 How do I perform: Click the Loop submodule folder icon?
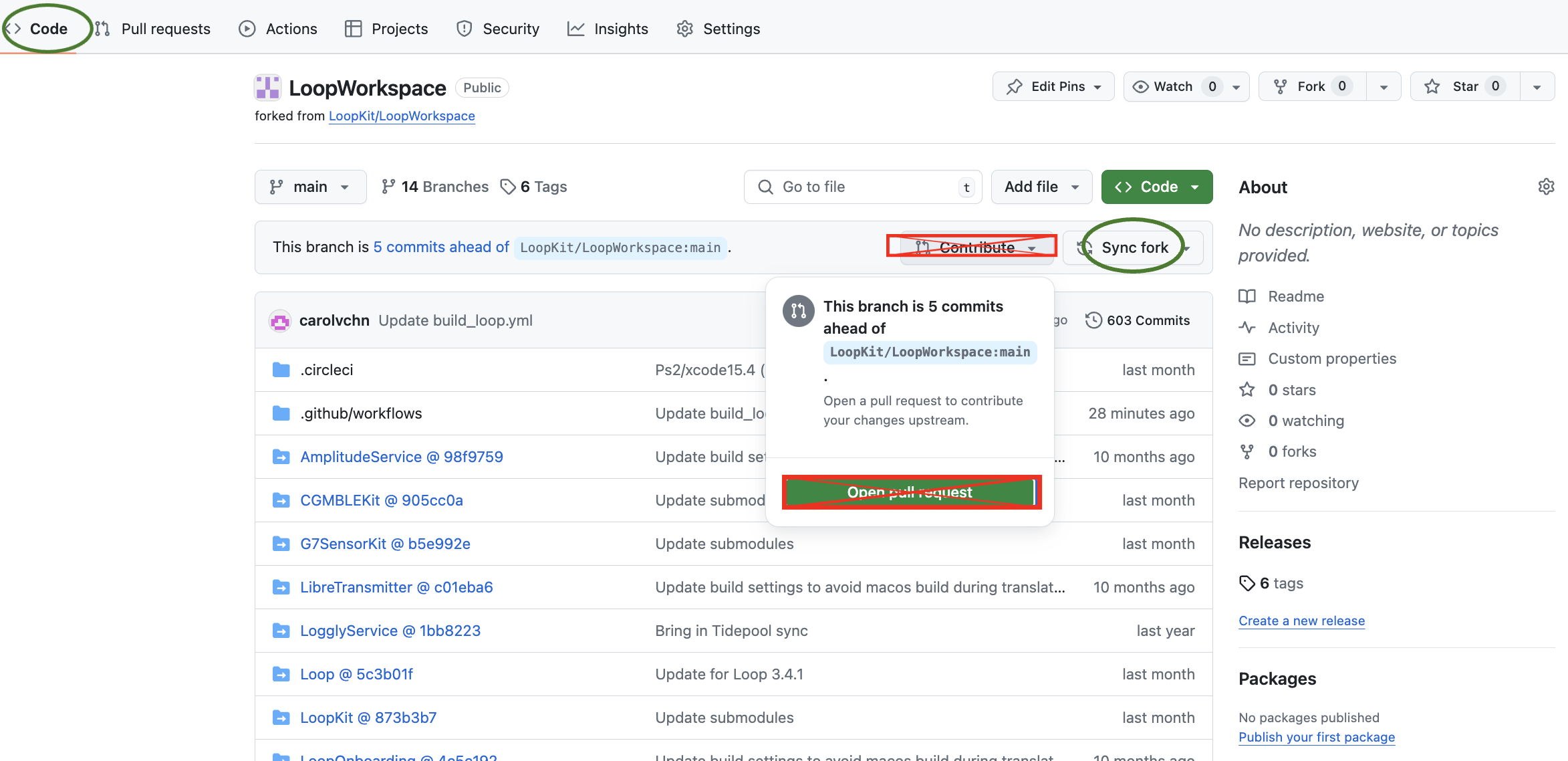tap(281, 674)
